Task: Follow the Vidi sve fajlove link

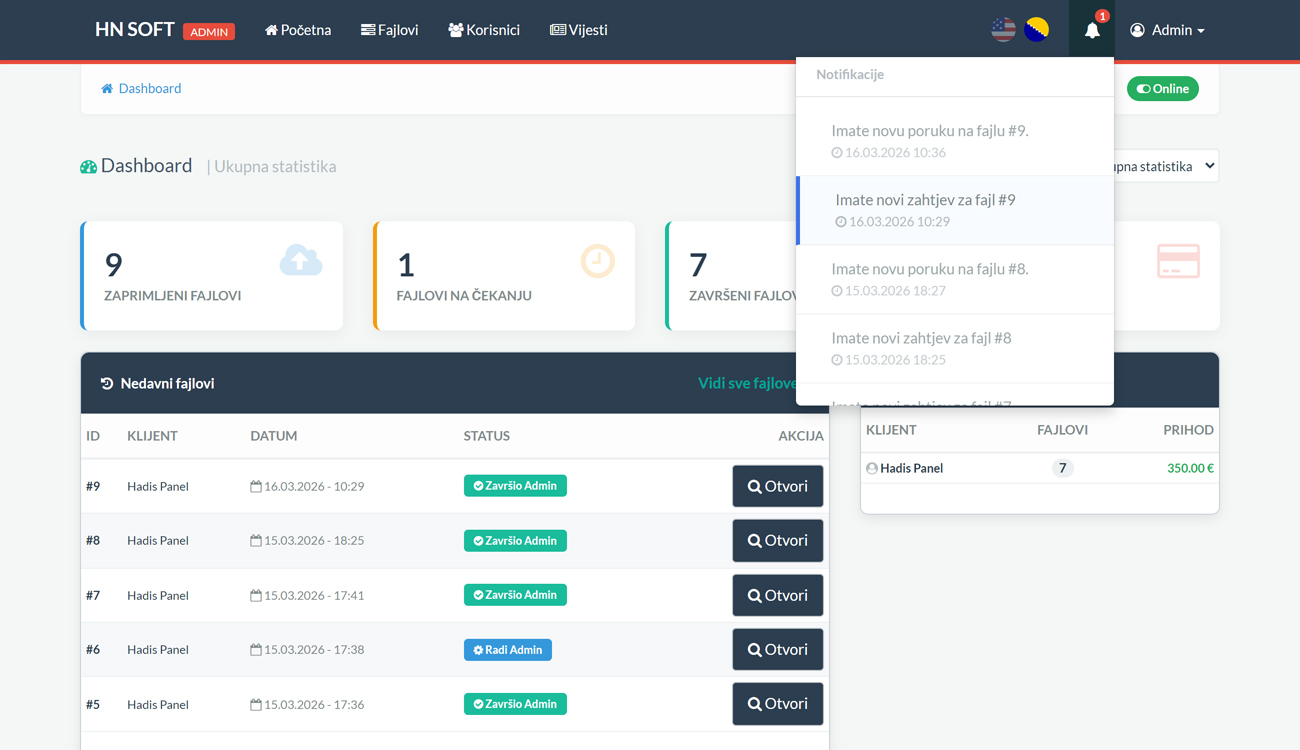Action: click(746, 384)
